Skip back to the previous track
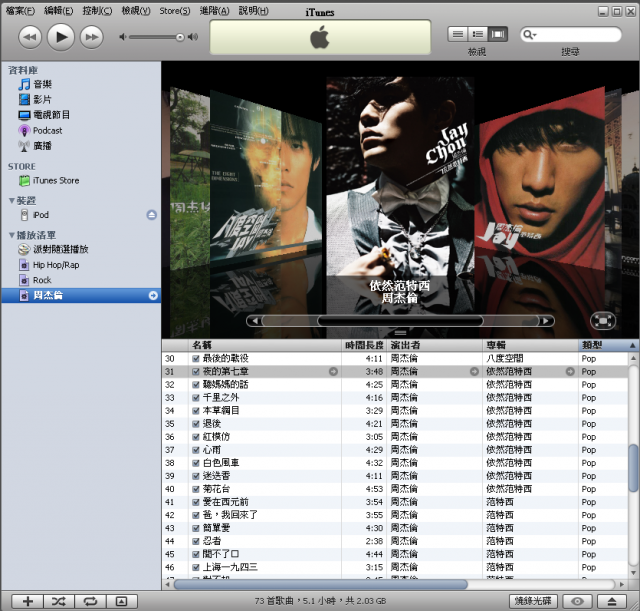Viewport: 640px width, 611px height. click(x=30, y=37)
